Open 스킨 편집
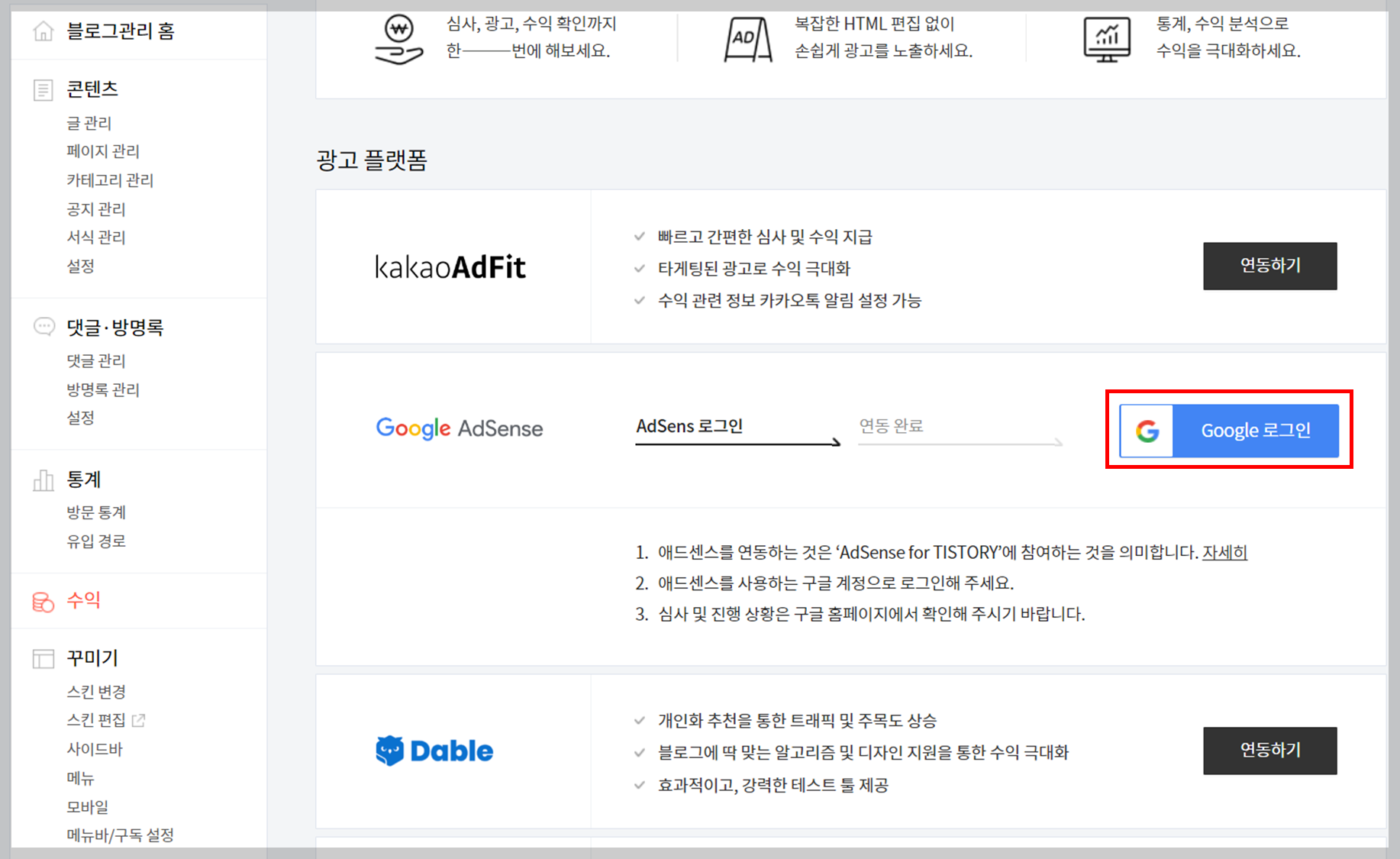This screenshot has height=859, width=1400. tap(96, 720)
